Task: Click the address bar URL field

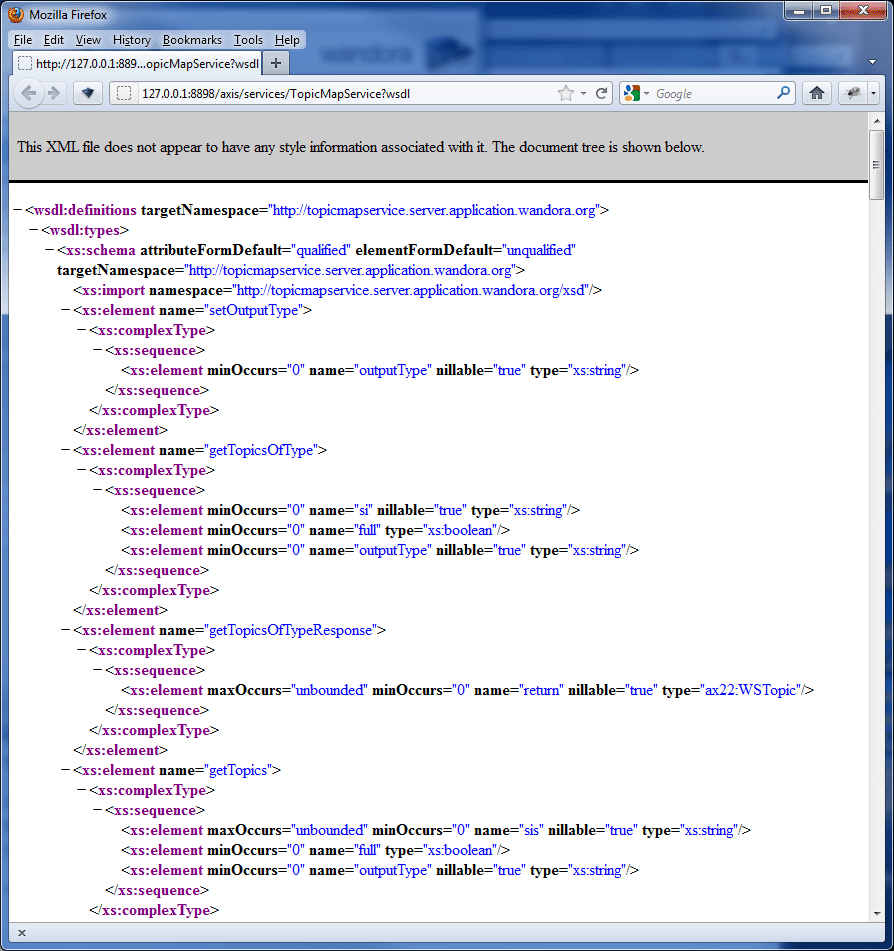Action: pos(340,93)
